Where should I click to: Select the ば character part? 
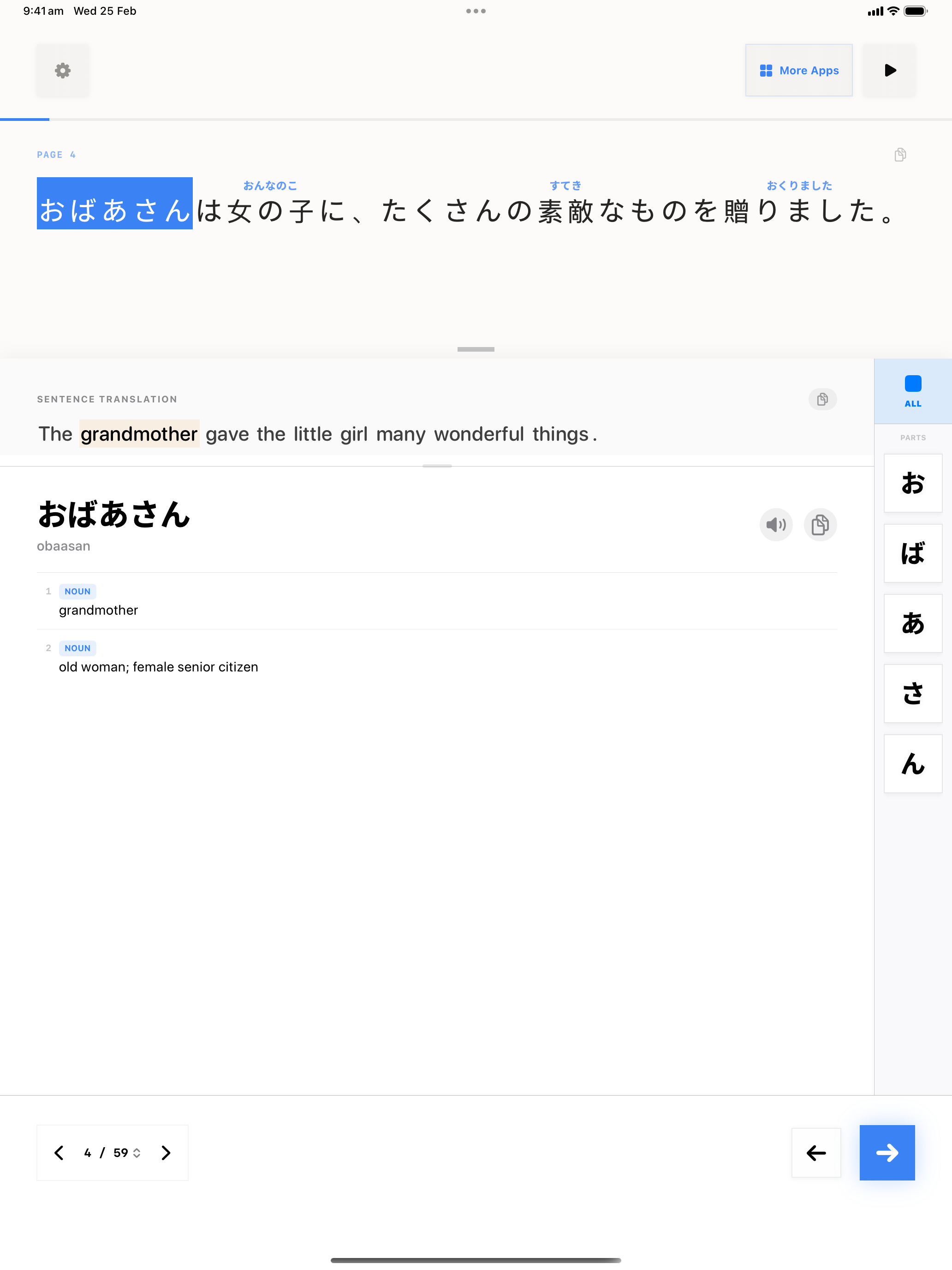[912, 553]
